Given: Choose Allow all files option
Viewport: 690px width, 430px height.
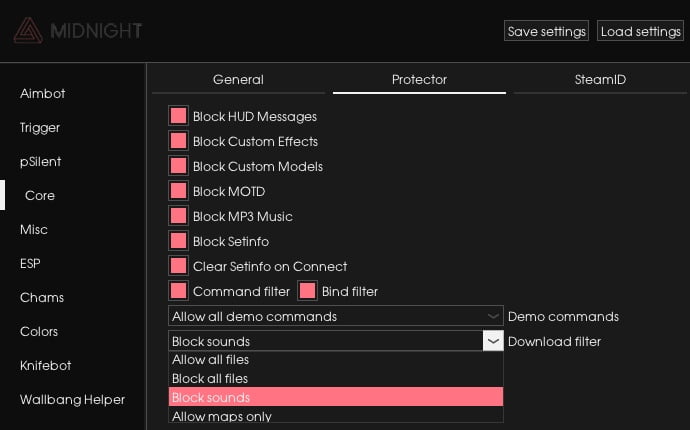Looking at the screenshot, I should (336, 360).
